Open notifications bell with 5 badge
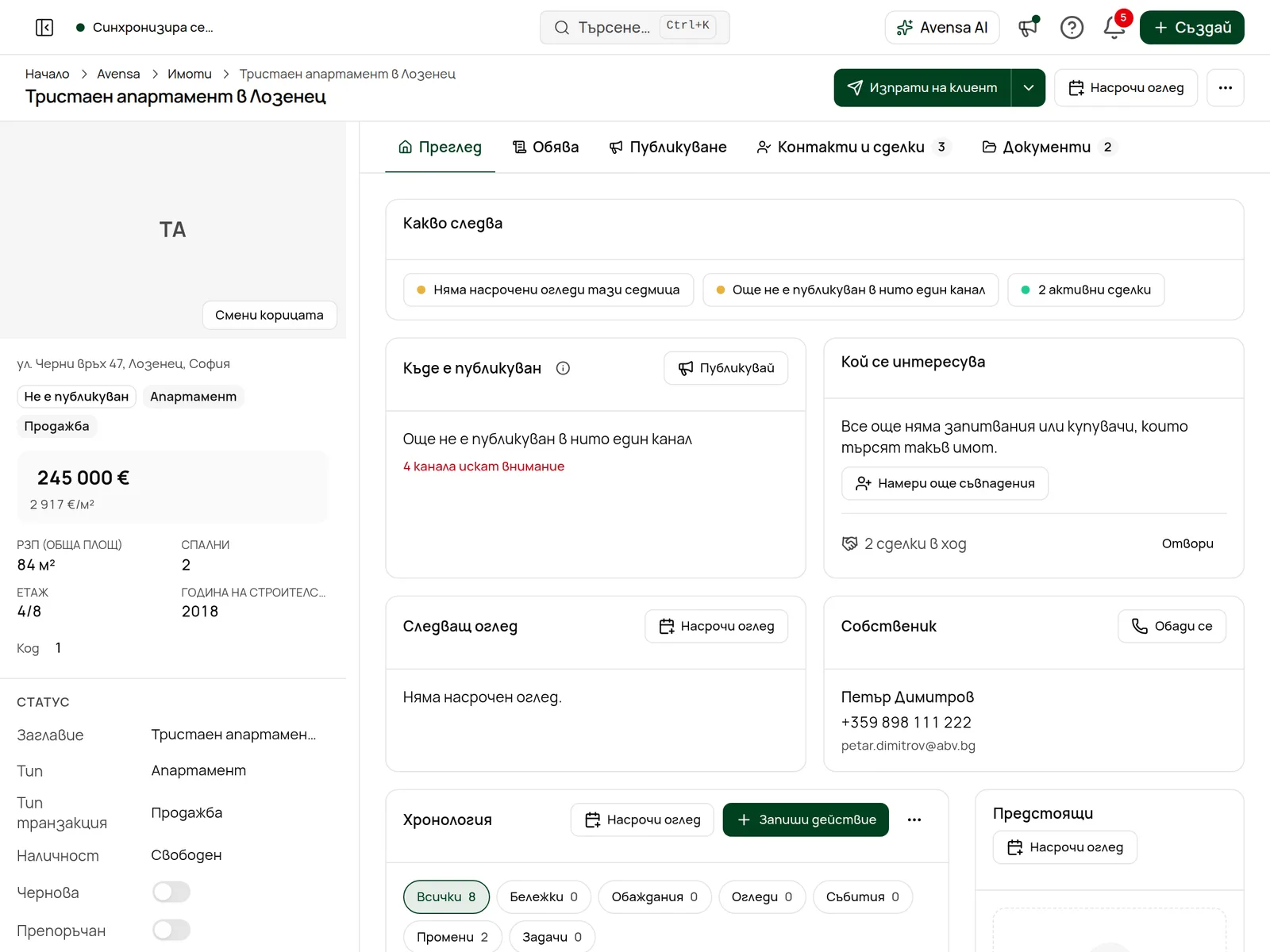The image size is (1270, 952). click(x=1114, y=28)
